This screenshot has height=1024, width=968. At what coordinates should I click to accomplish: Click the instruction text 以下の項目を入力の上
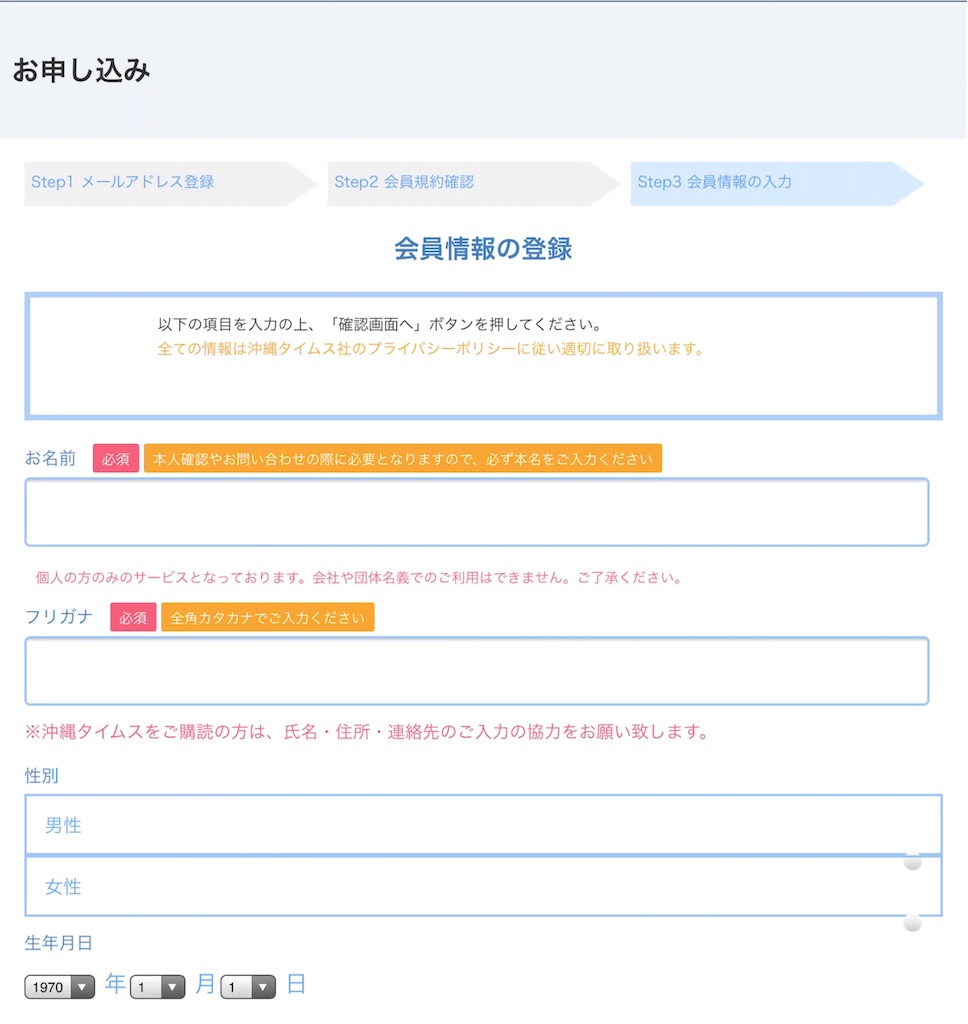coord(380,324)
